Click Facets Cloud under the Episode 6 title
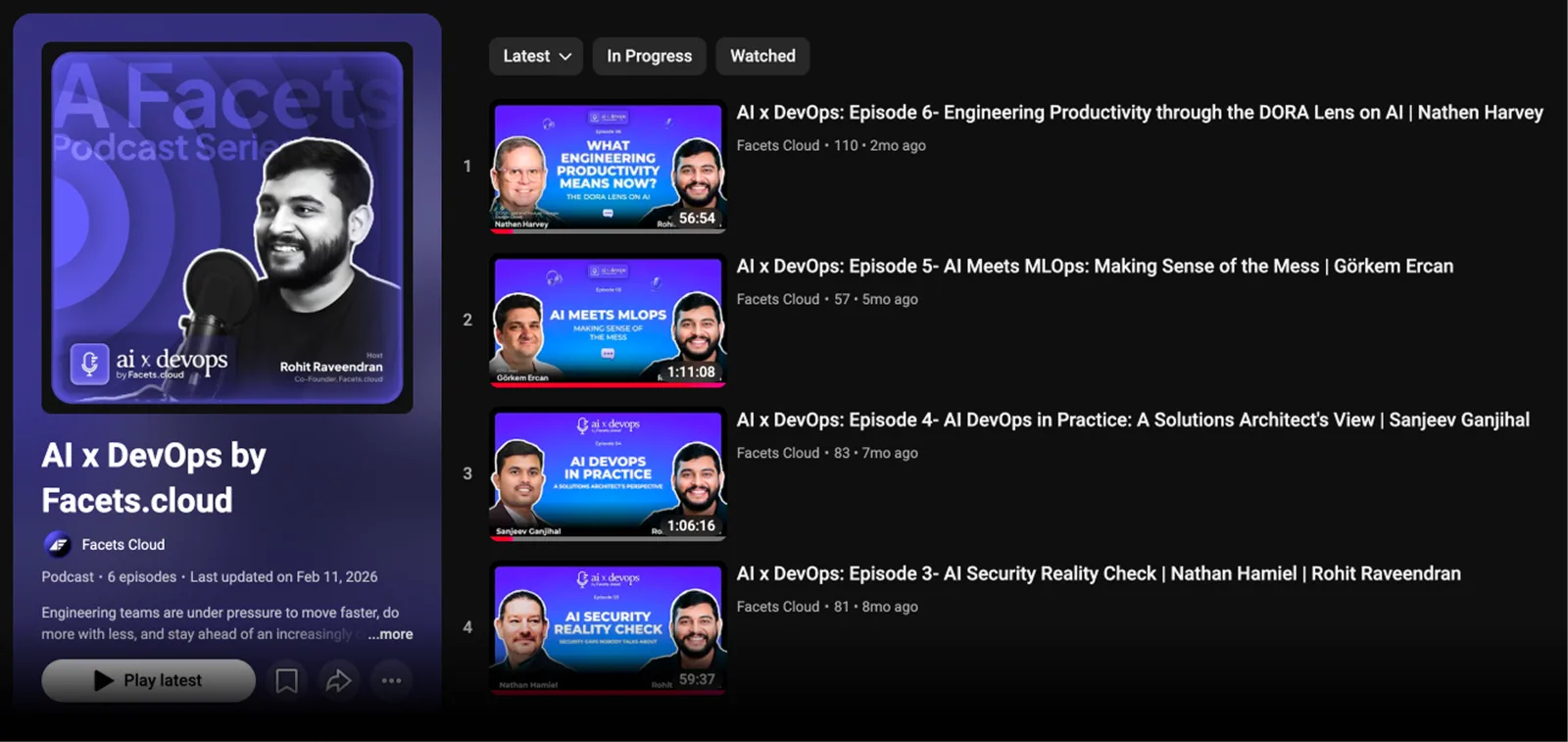 coord(778,145)
